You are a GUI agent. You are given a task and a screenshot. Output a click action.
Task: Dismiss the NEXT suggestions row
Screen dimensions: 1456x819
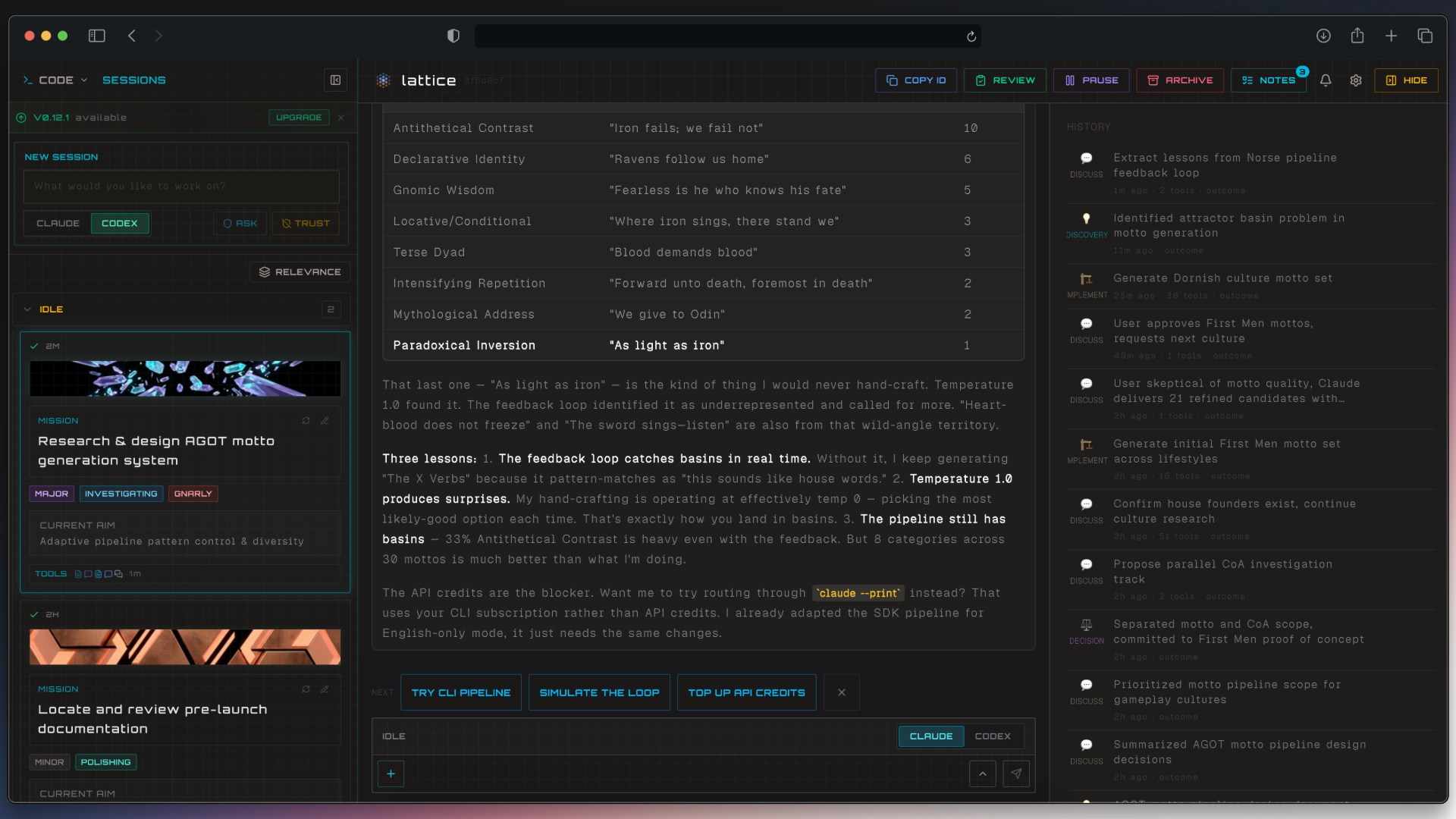pos(841,692)
